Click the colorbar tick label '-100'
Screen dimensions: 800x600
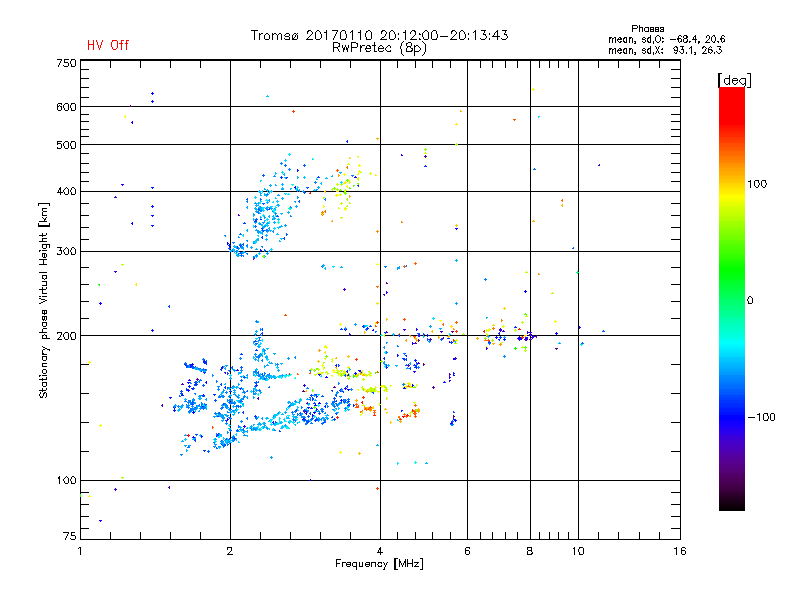[761, 417]
